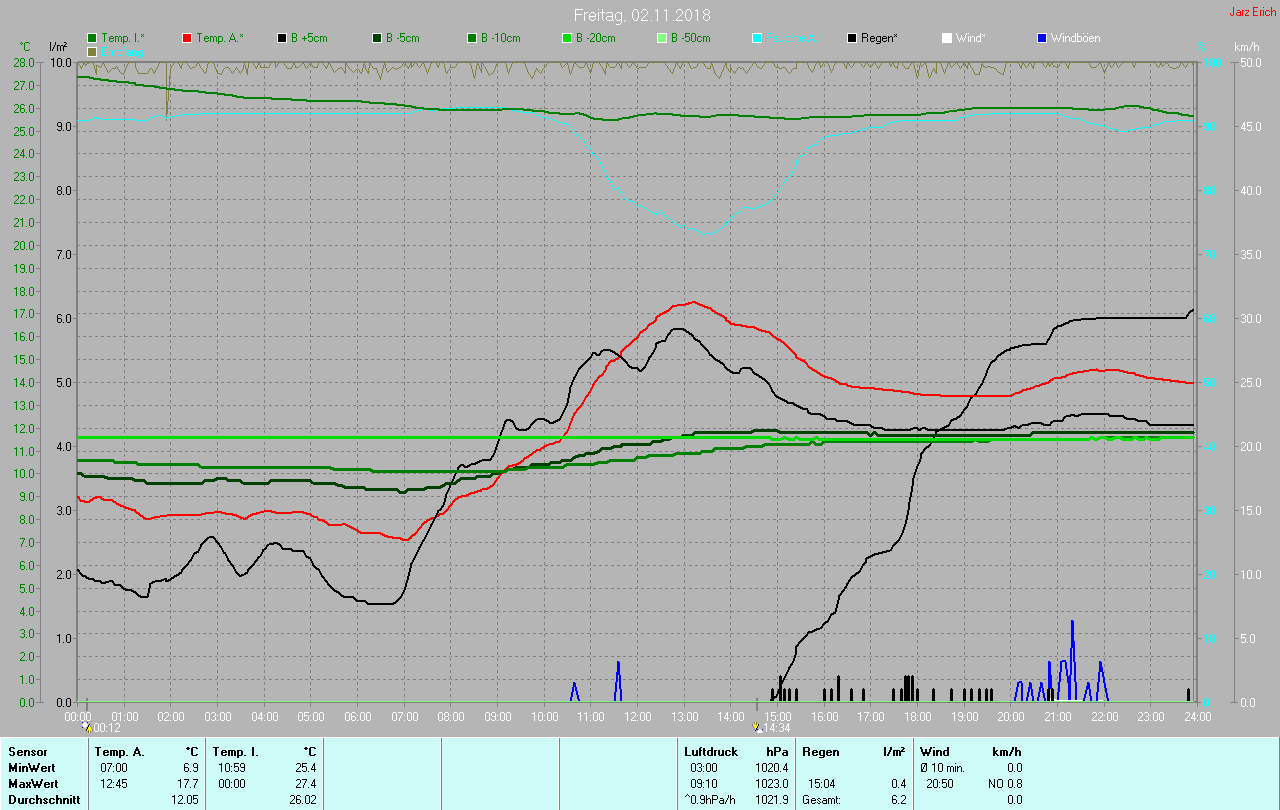Click the Jarz Erich label

click(x=1252, y=12)
